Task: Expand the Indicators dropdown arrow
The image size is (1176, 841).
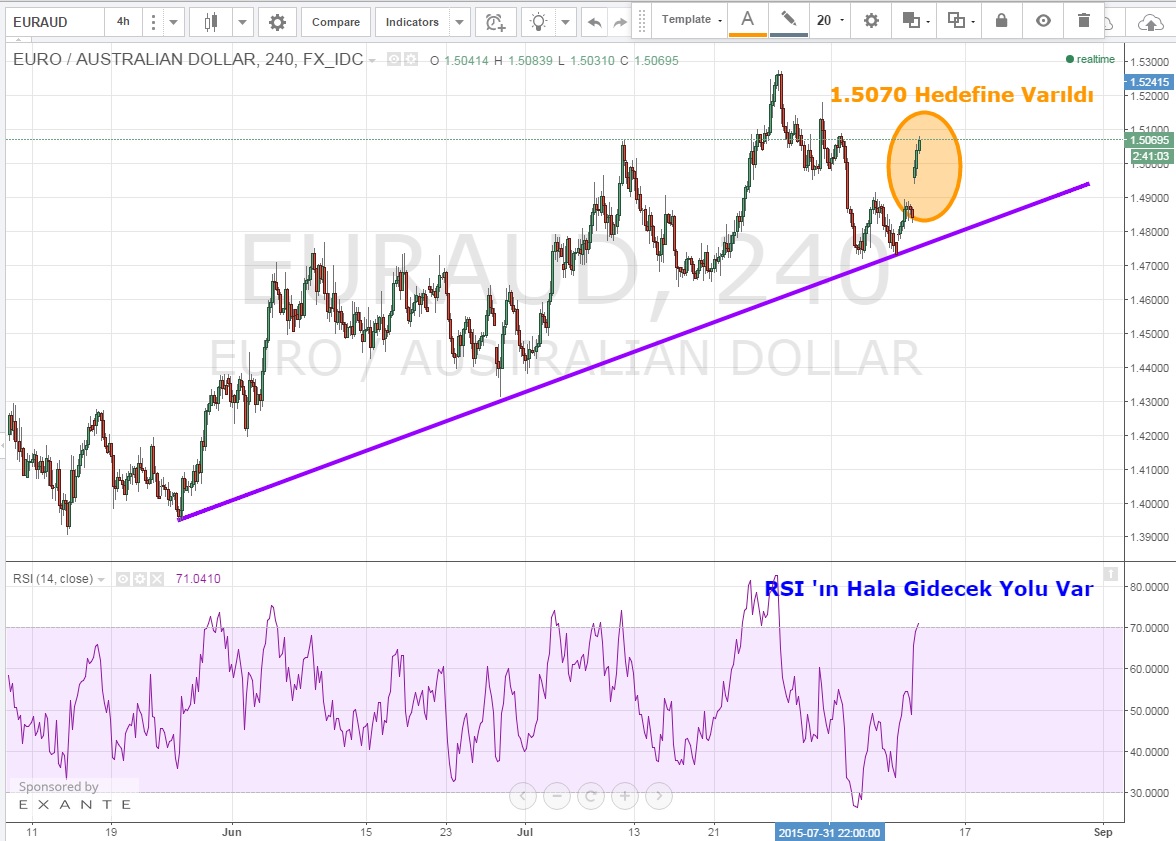Action: pyautogui.click(x=459, y=21)
